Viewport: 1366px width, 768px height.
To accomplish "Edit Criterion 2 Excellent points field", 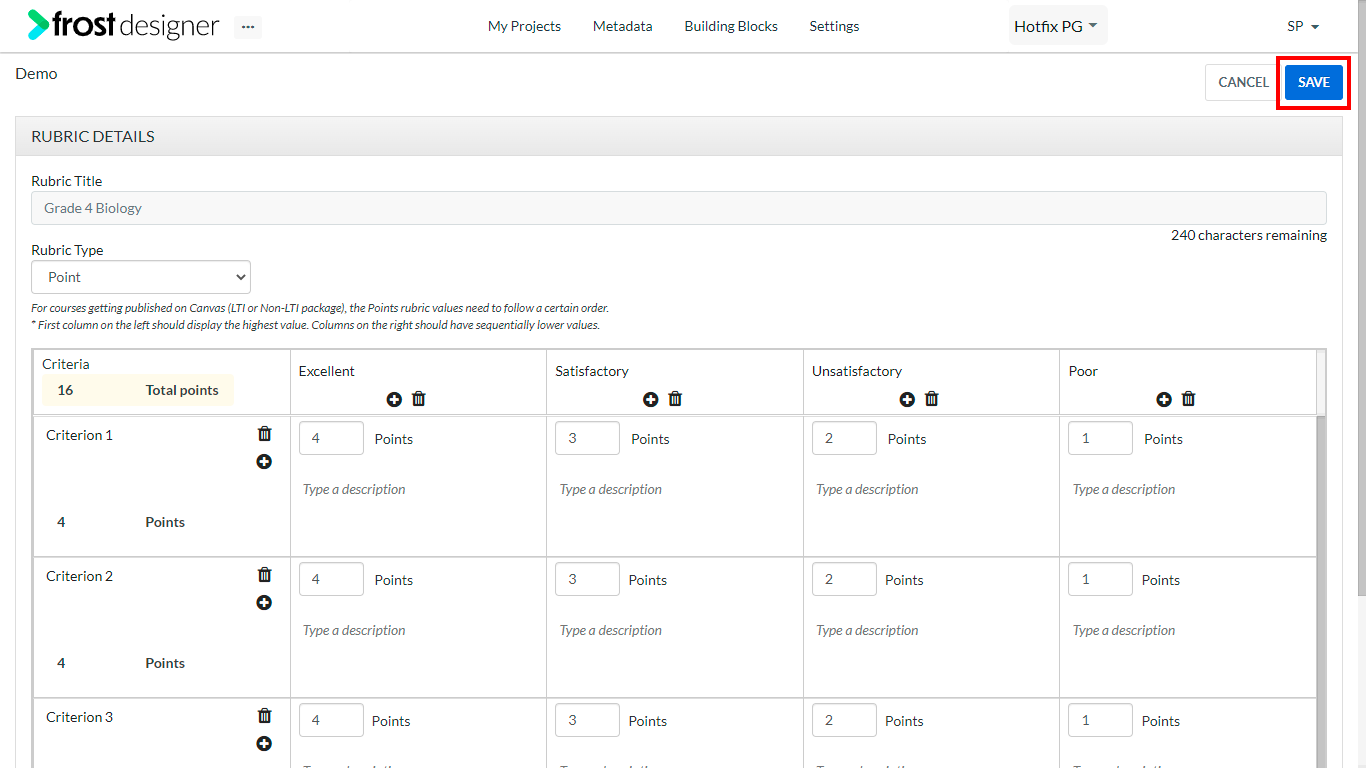I will [331, 579].
